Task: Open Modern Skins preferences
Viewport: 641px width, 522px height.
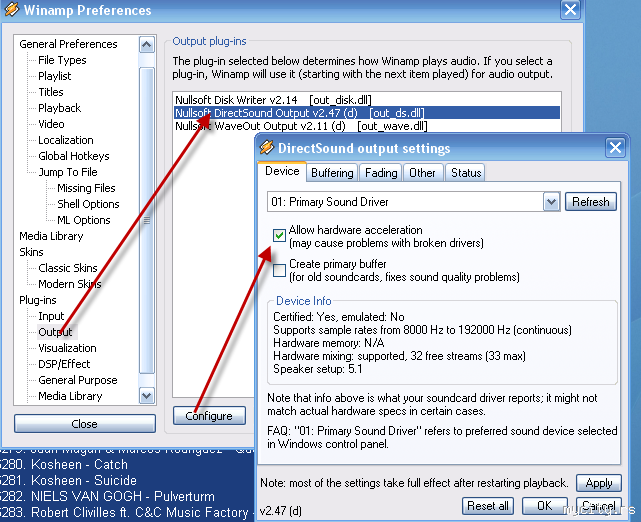Action: (x=70, y=284)
